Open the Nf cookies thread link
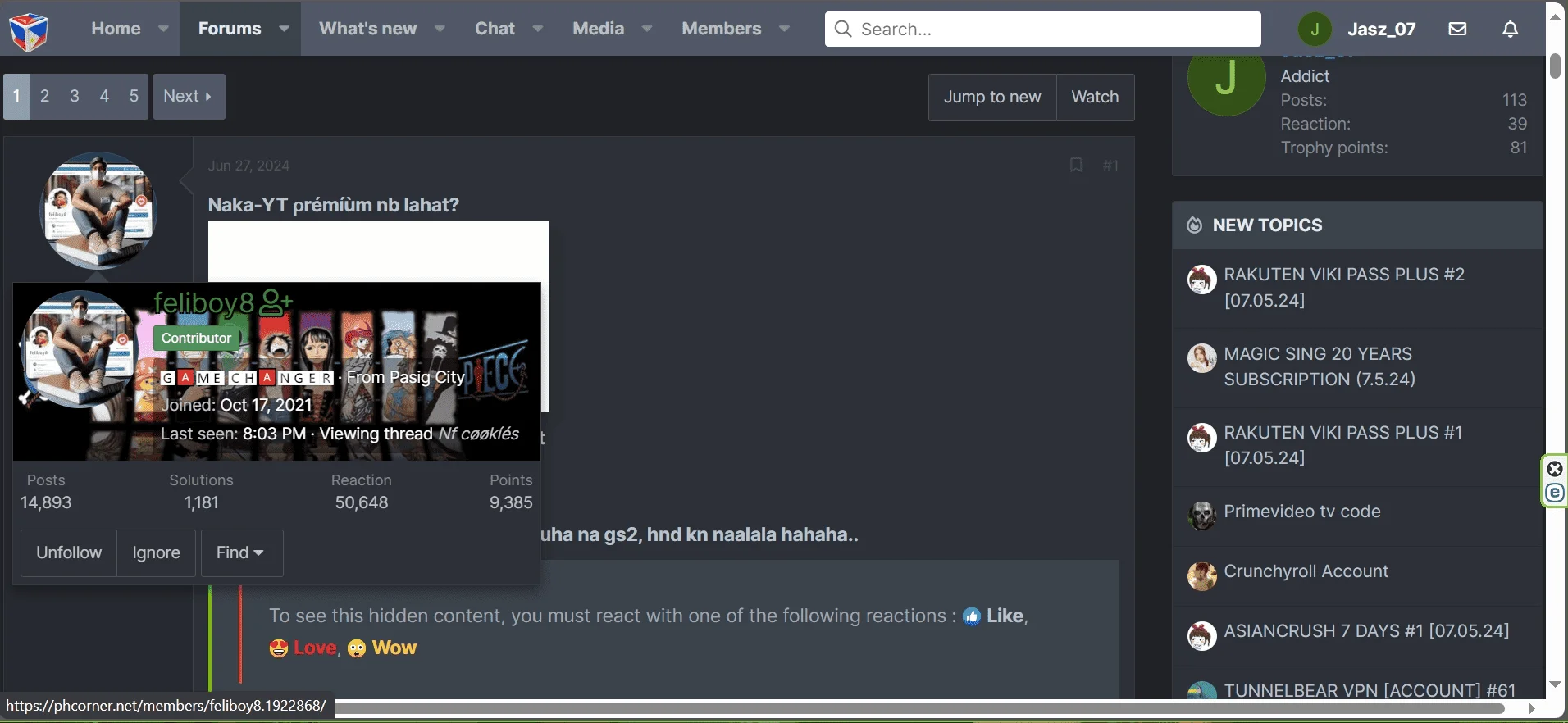 478,434
